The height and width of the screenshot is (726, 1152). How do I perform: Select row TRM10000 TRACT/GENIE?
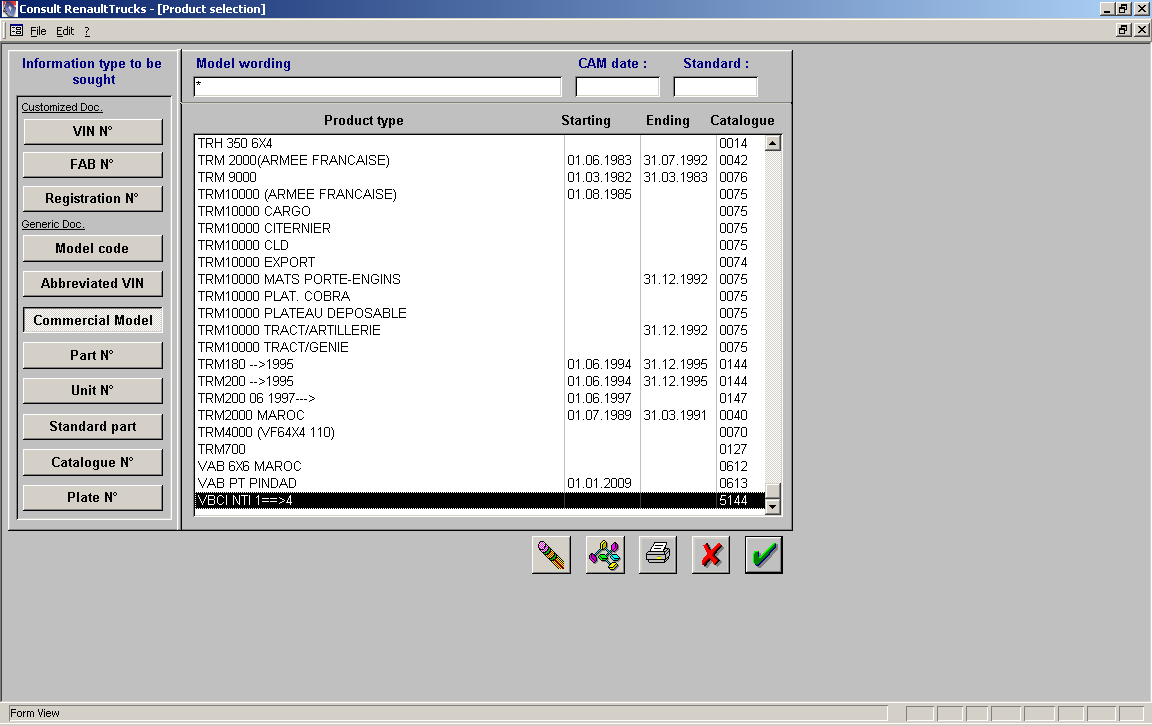[480, 347]
